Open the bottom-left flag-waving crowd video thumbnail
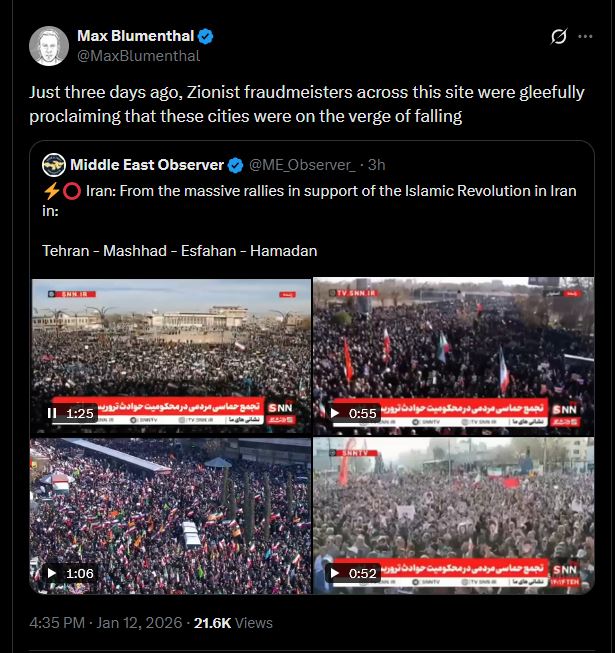 pyautogui.click(x=171, y=516)
